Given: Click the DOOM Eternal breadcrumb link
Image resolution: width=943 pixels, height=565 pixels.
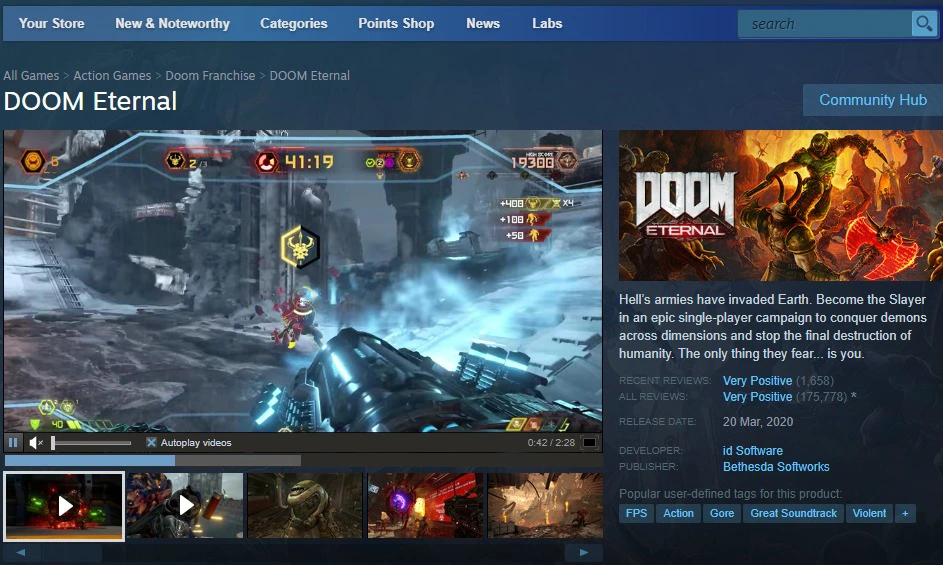Looking at the screenshot, I should 310,76.
